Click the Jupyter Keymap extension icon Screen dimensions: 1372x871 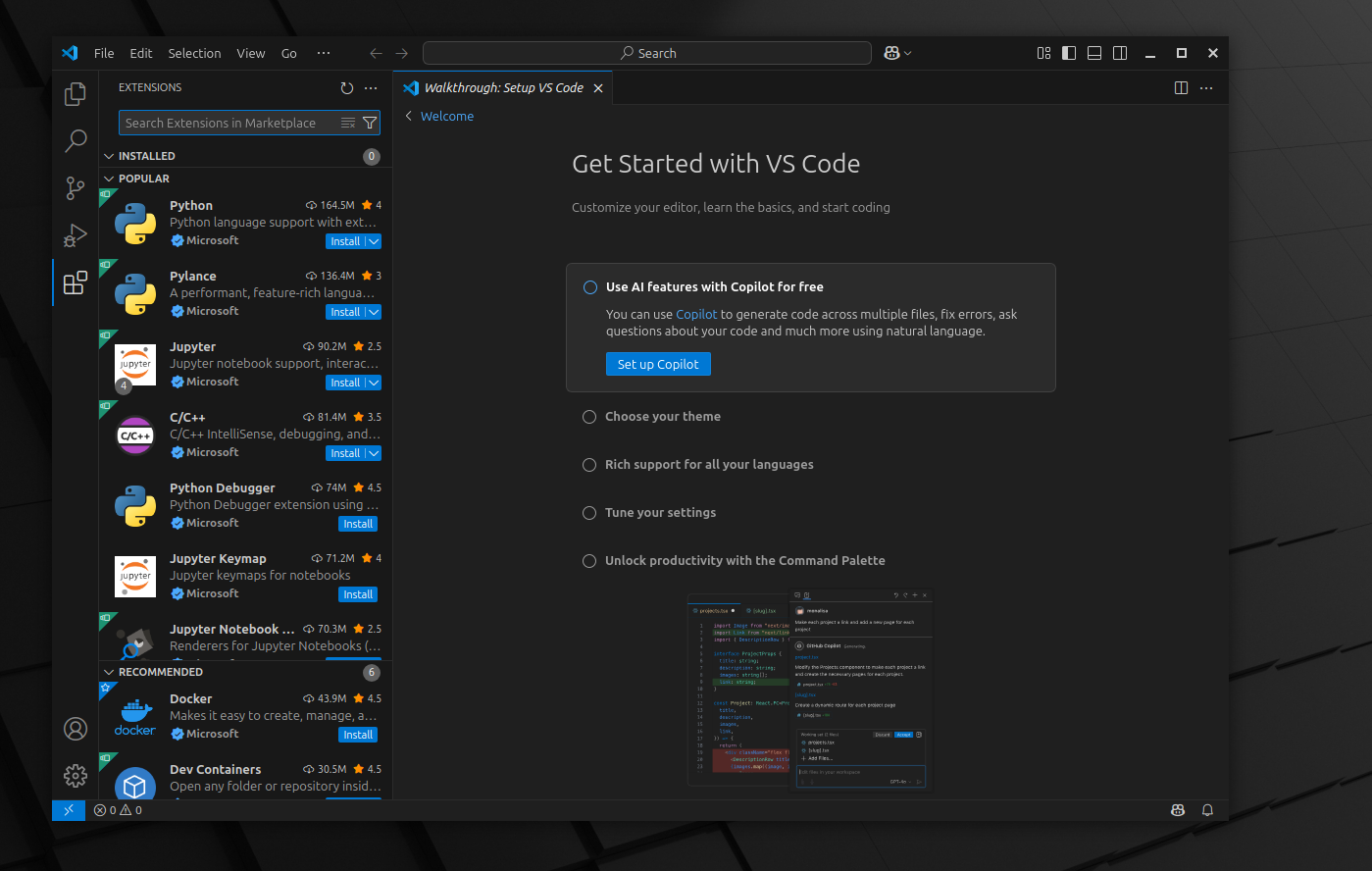coord(135,577)
